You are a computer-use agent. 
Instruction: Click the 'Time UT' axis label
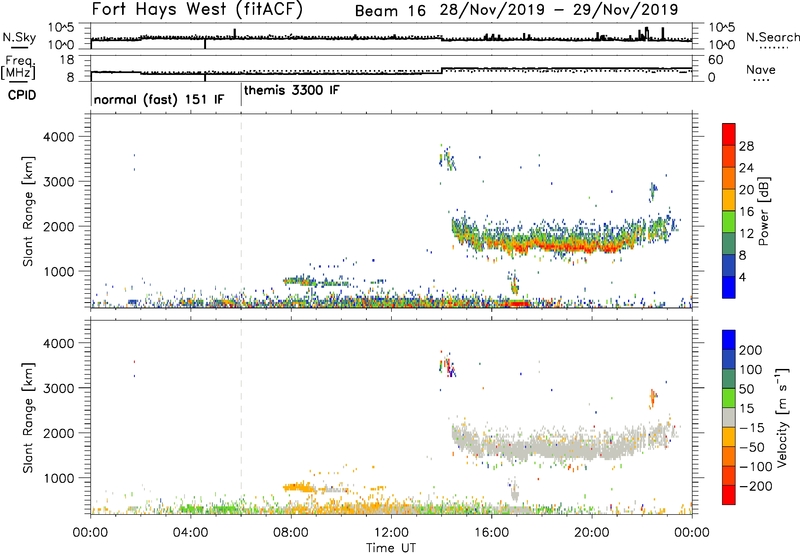tap(391, 547)
